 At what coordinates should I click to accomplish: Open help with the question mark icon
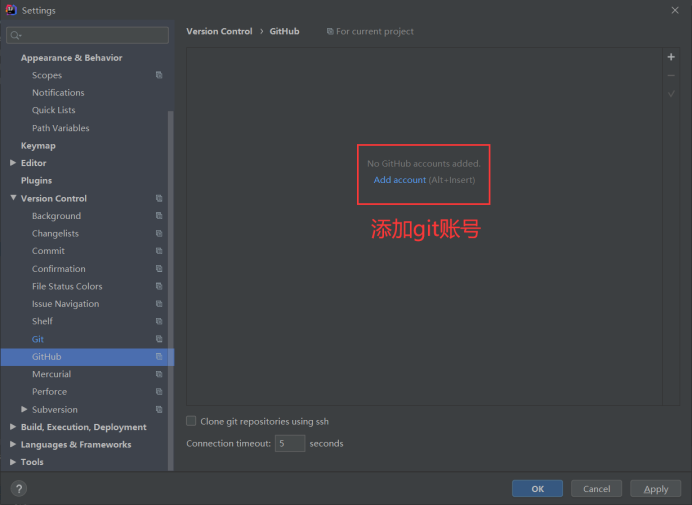click(x=19, y=489)
